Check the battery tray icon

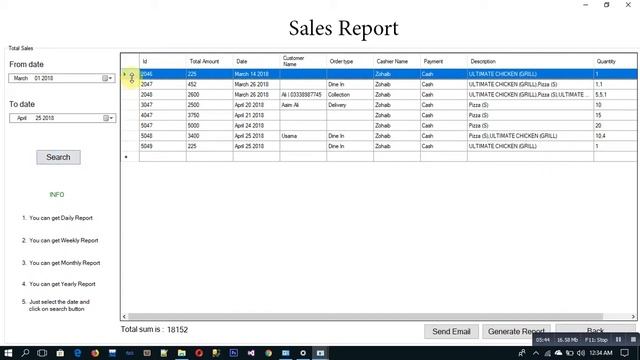pyautogui.click(x=569, y=353)
